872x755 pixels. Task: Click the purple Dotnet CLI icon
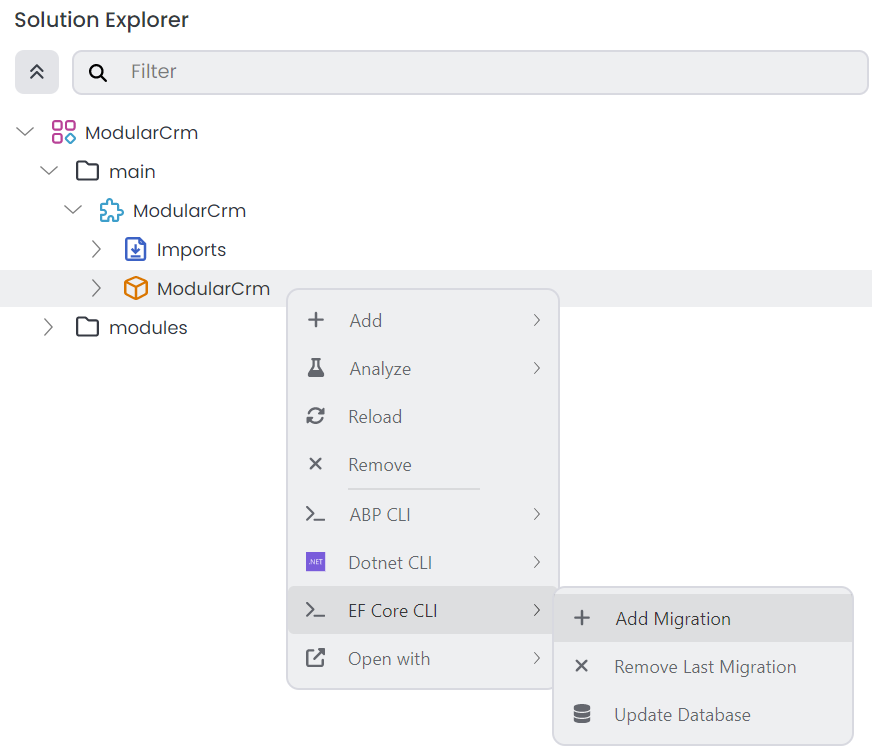pos(316,562)
